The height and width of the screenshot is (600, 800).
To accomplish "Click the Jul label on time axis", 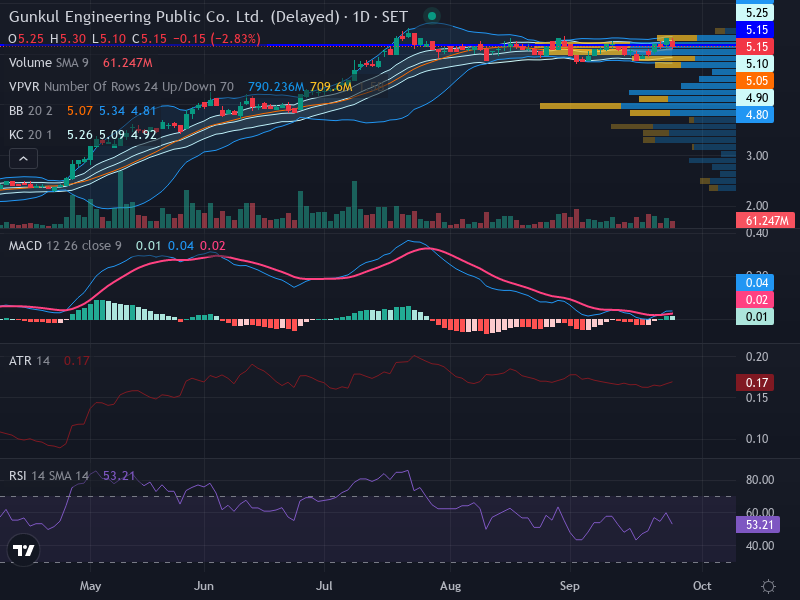I will tap(324, 586).
